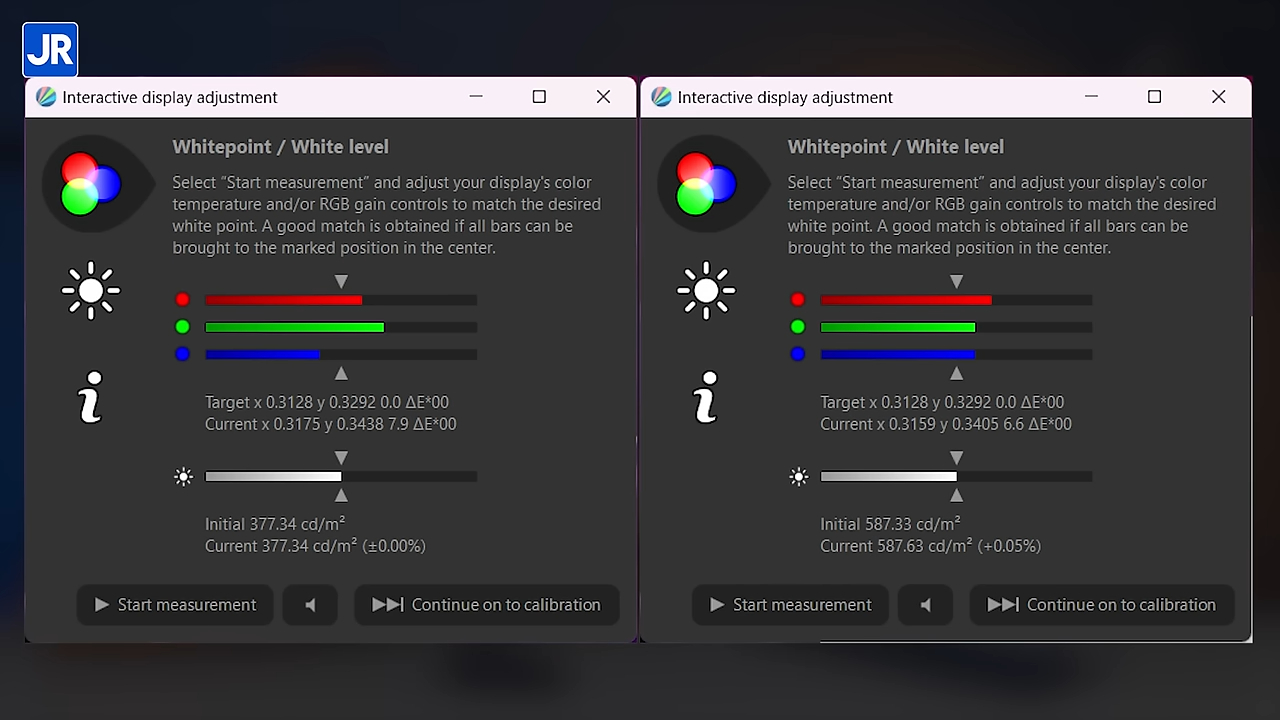Screen dimensions: 1280x720
Task: Click the white luminance bar in right window
Action: (955, 477)
